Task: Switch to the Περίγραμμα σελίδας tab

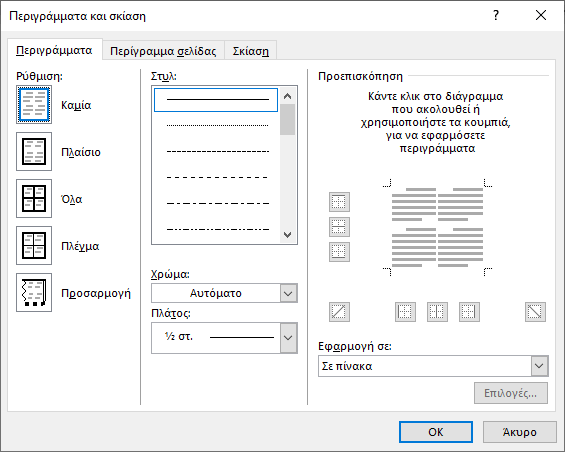Action: click(163, 51)
